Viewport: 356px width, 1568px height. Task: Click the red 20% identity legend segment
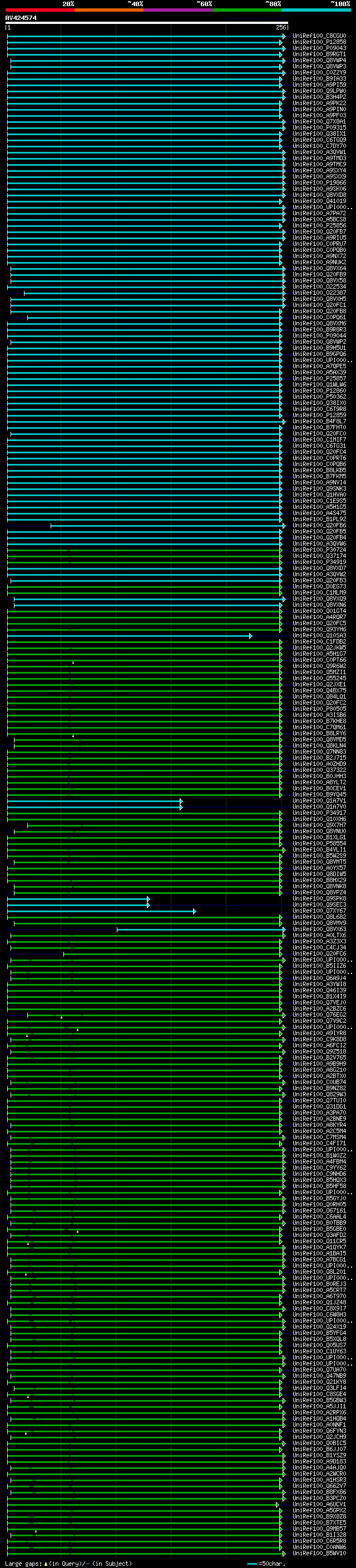coord(39,10)
